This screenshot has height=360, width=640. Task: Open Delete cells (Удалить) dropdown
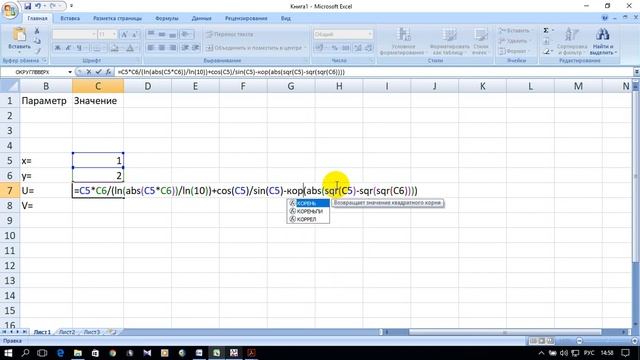(x=514, y=41)
